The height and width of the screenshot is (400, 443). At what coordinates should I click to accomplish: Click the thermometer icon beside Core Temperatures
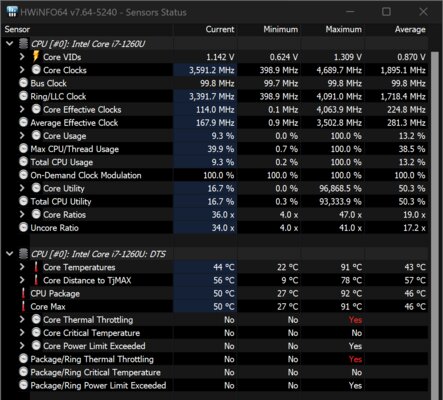pos(36,267)
